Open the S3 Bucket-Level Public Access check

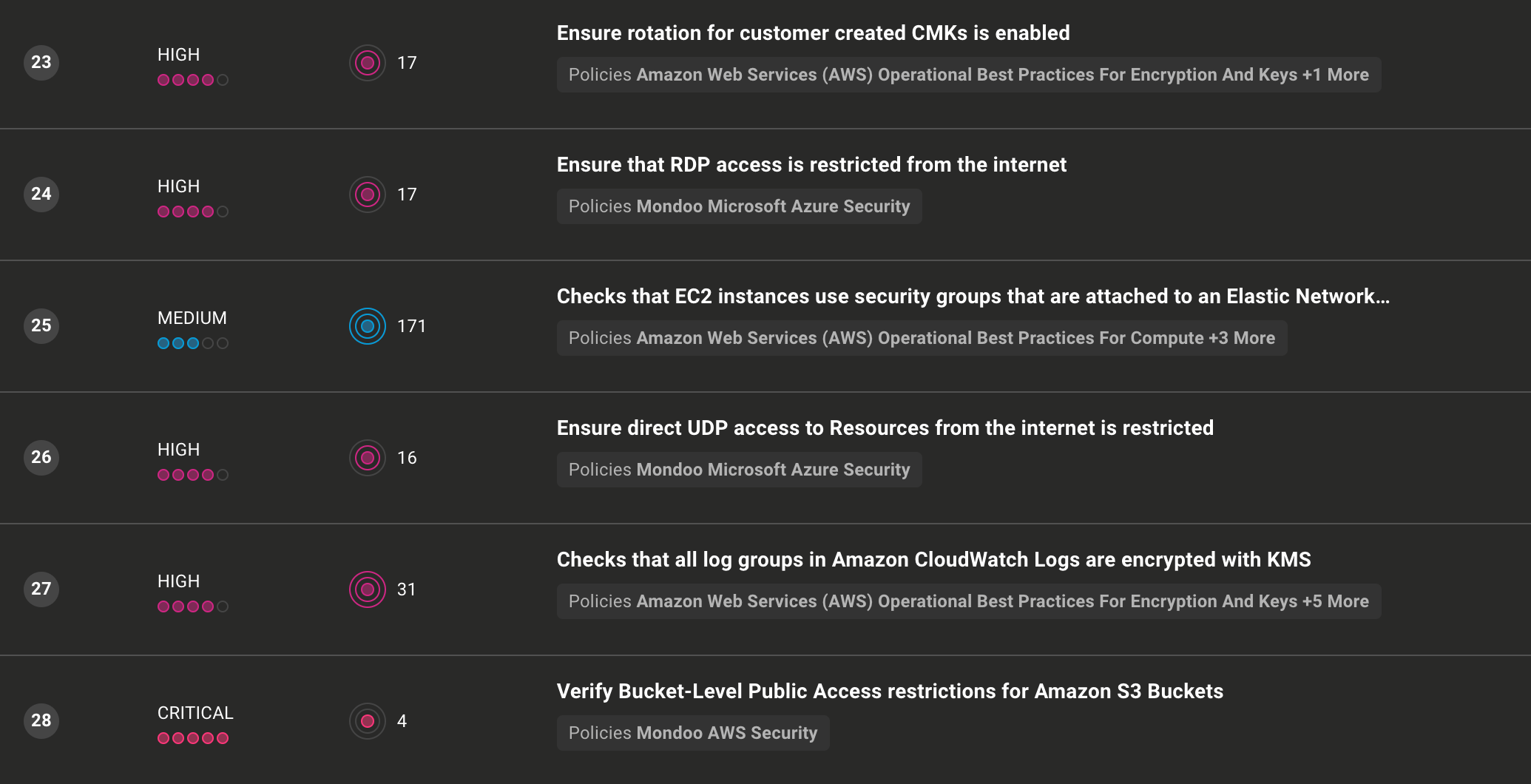click(x=890, y=692)
